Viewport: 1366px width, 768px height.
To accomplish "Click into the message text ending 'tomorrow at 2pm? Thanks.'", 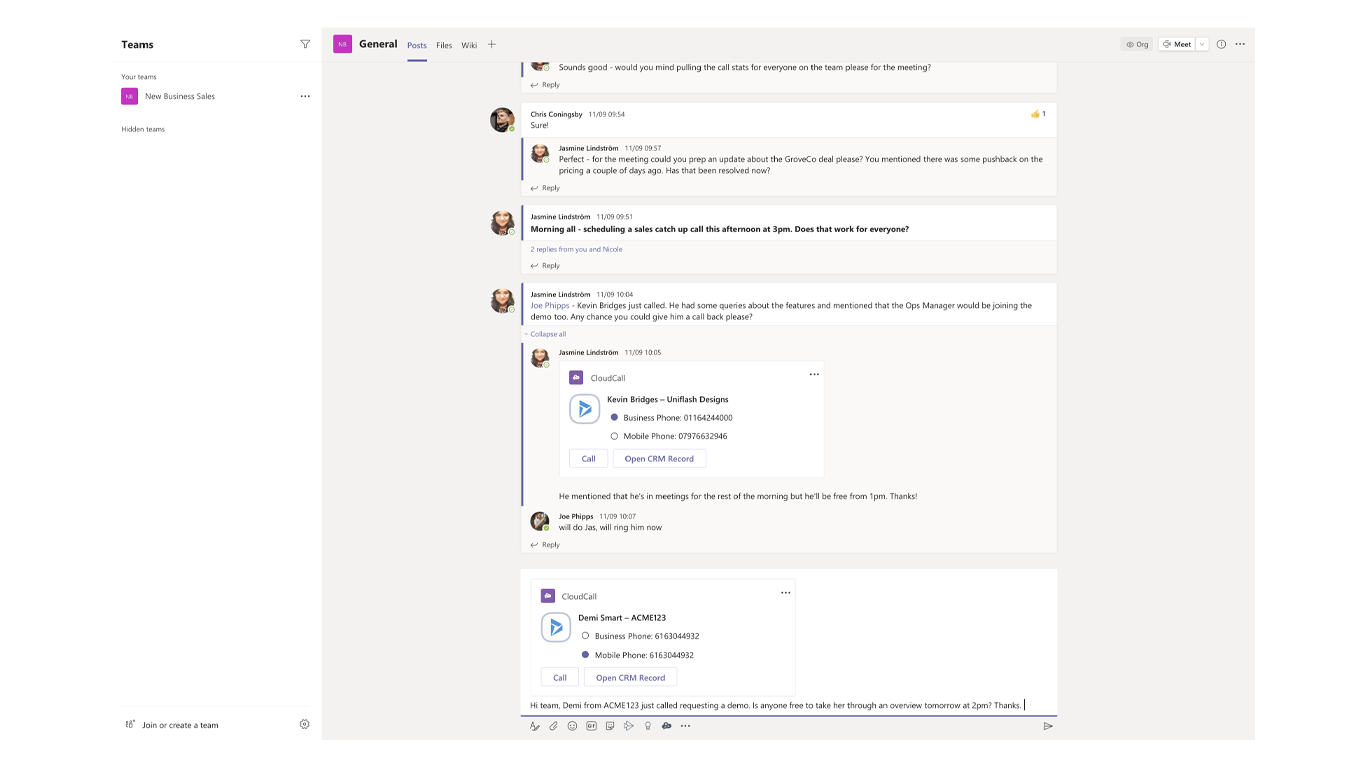I will (x=776, y=705).
